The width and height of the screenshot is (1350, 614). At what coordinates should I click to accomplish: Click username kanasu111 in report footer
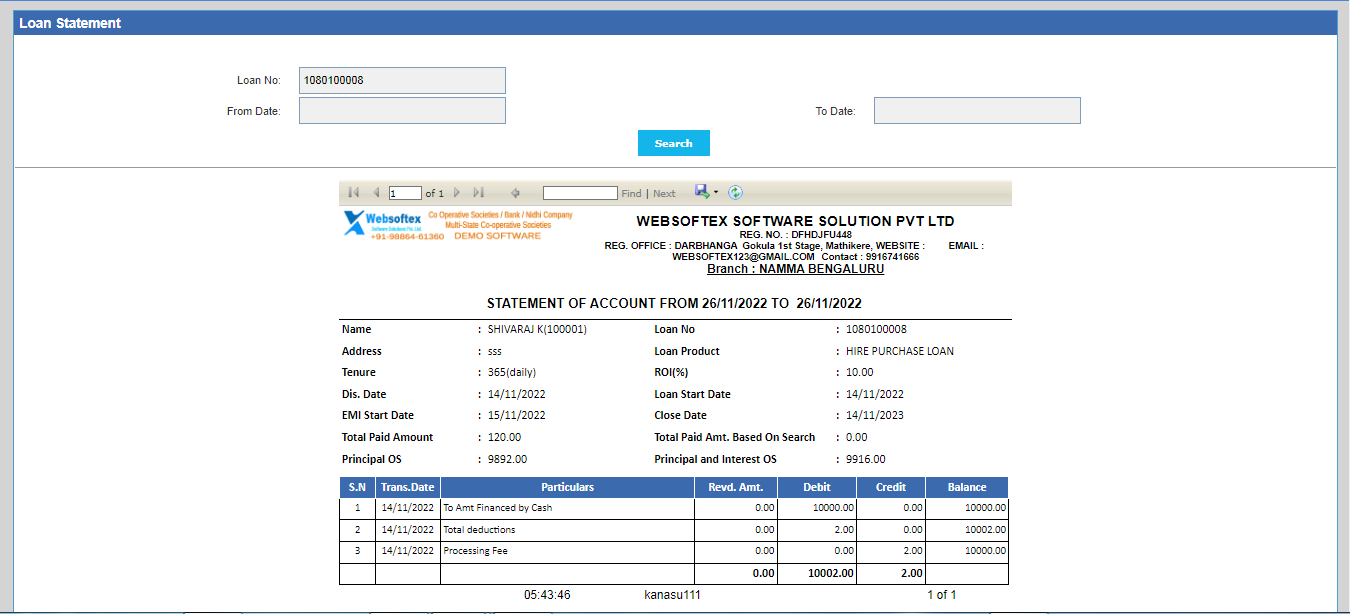(x=672, y=595)
